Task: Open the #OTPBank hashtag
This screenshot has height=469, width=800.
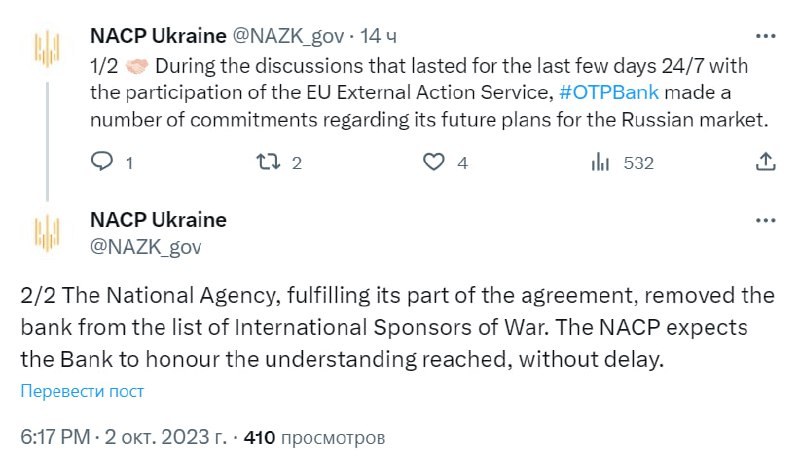Action: (x=609, y=94)
